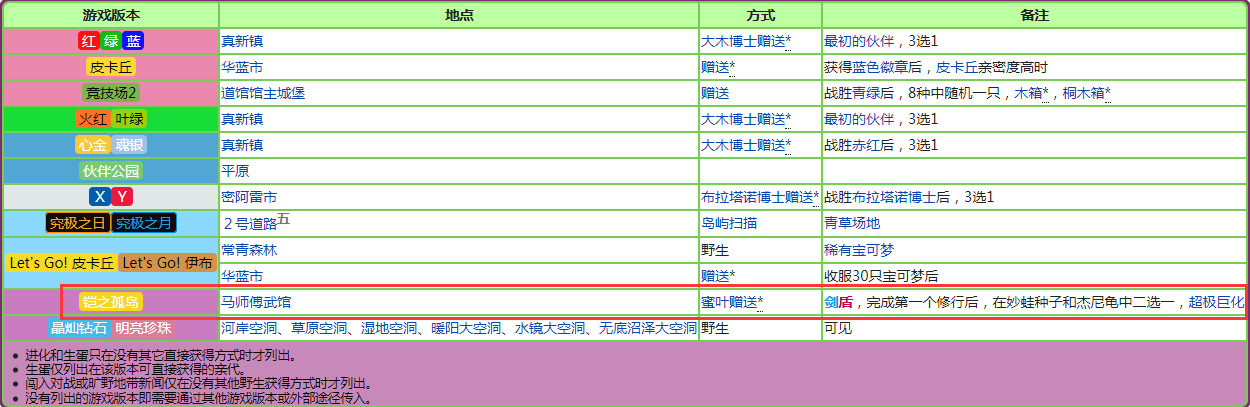Viewport: 1250px width, 407px height.
Task: Click the 伙伴公园 badge
Action: 111,171
